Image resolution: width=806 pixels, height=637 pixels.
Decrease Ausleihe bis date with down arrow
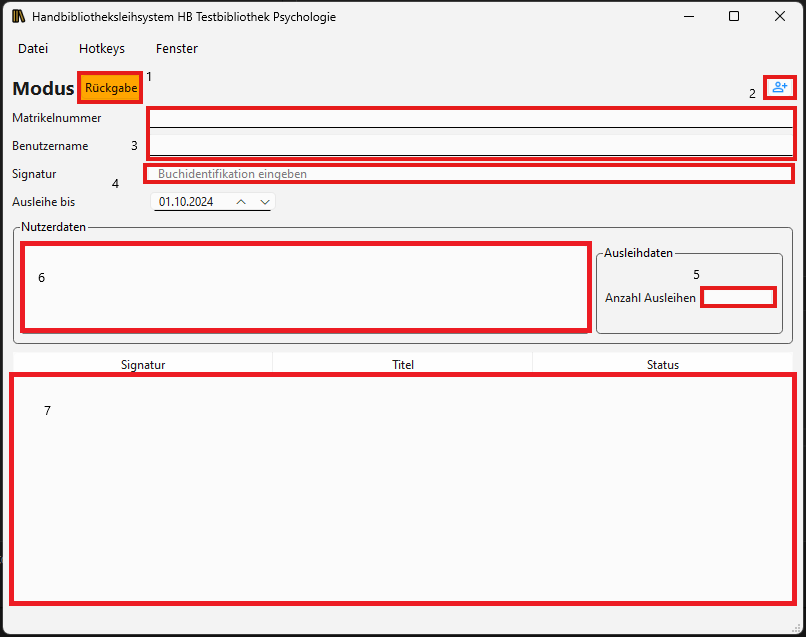(x=265, y=202)
